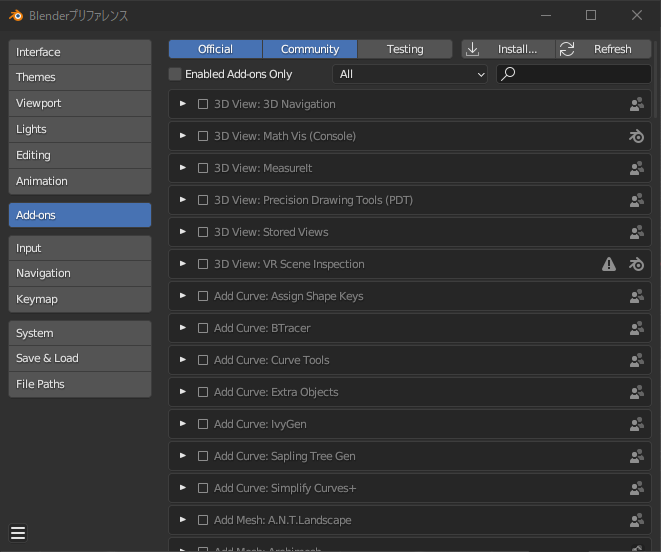Switch to Viewport preferences
661x552 pixels.
click(80, 103)
